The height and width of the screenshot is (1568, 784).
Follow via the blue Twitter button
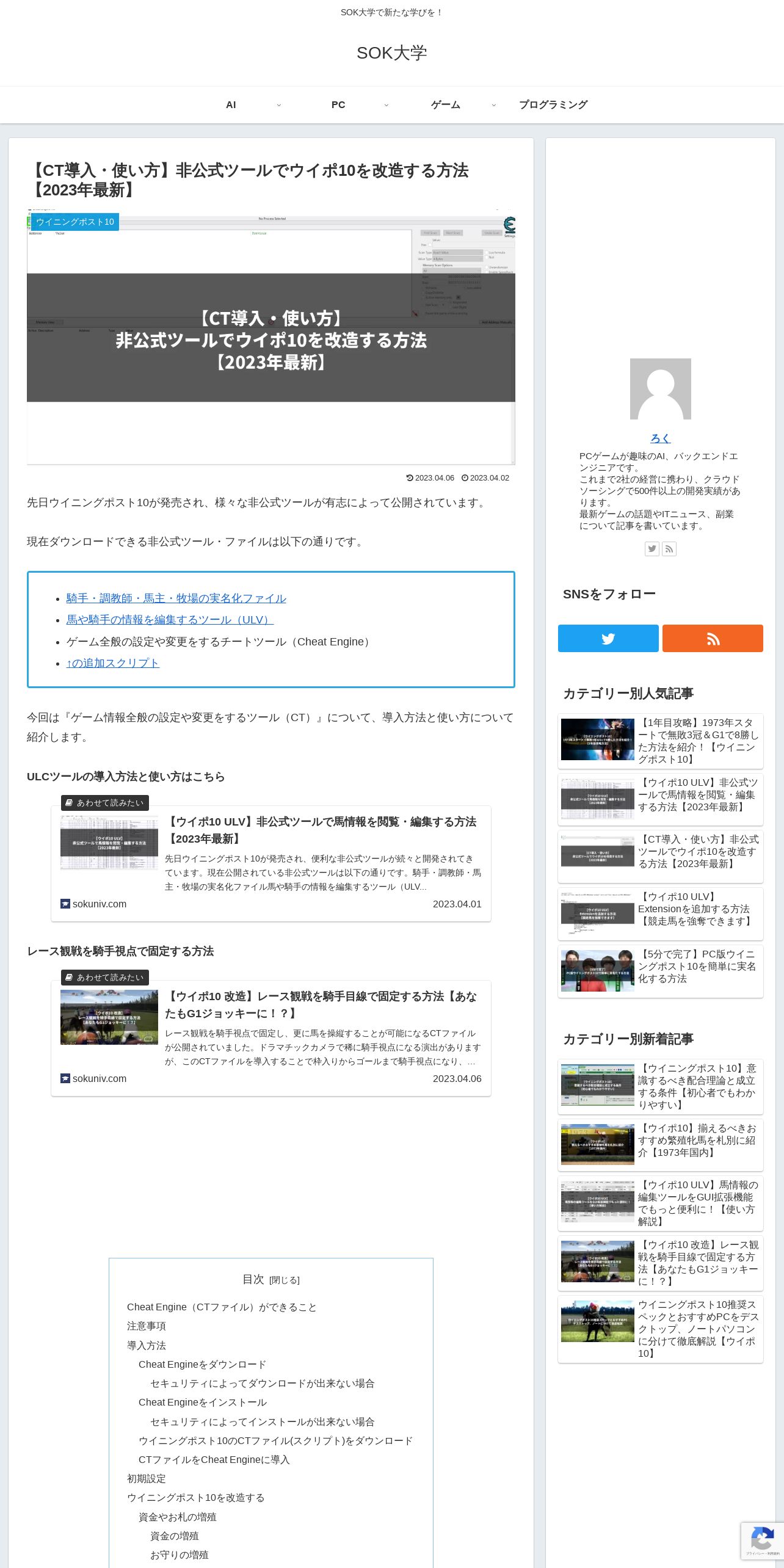pyautogui.click(x=608, y=639)
